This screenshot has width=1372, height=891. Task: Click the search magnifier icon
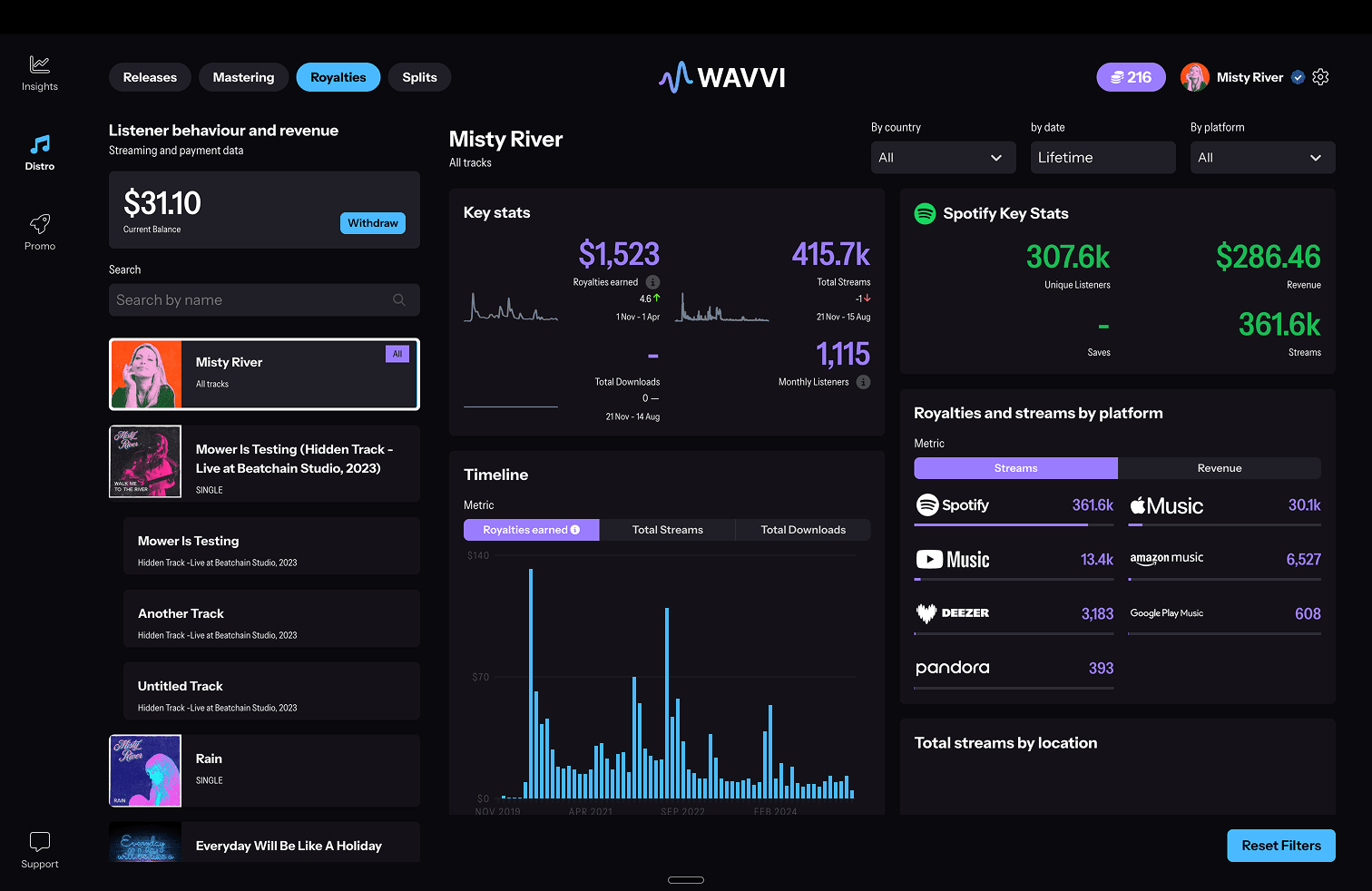(x=399, y=300)
